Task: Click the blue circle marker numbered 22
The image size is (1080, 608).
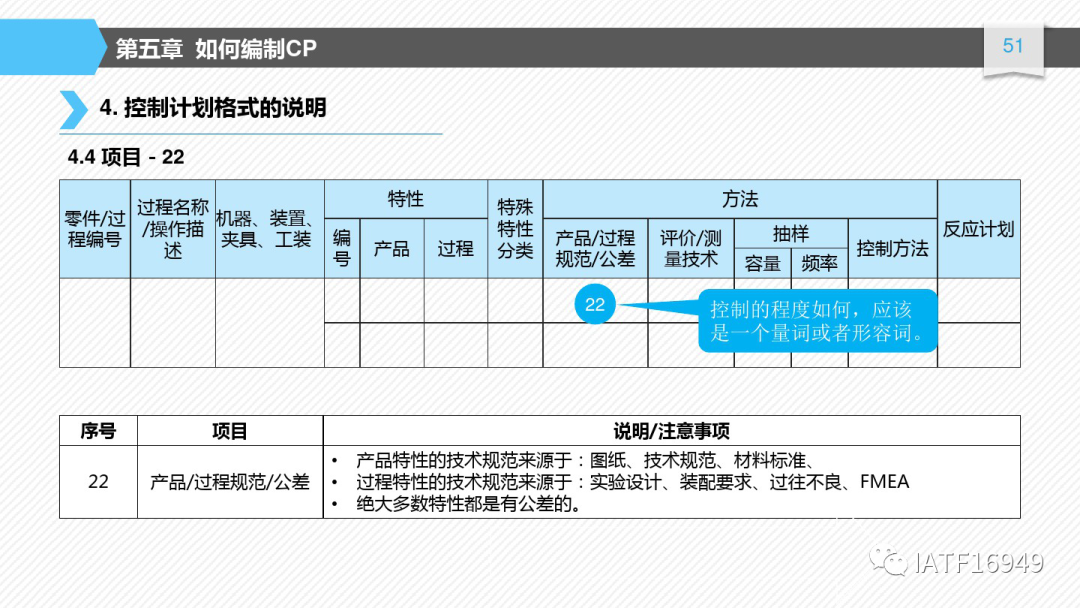Action: point(595,304)
